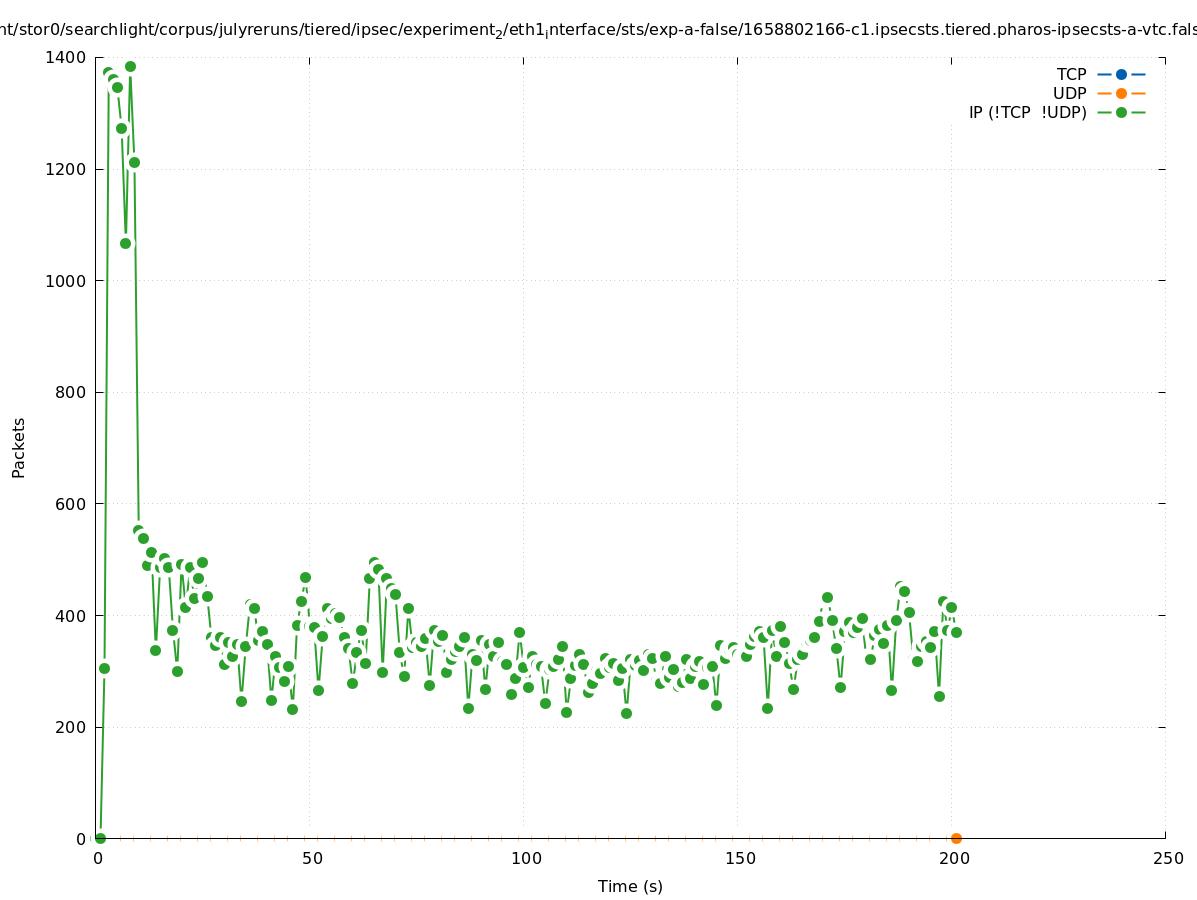Click the UDP legend label
Screen dimensions: 1197x900
pyautogui.click(x=1069, y=93)
